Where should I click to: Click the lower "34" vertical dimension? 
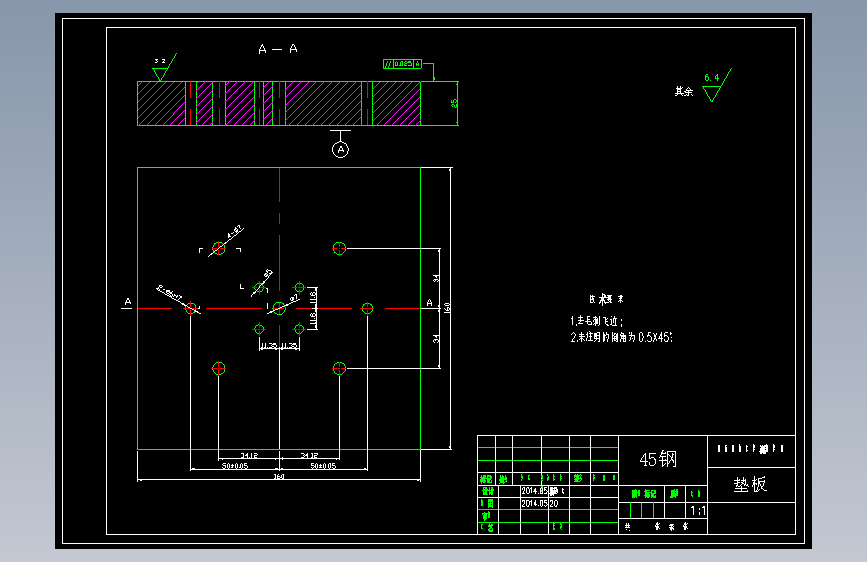click(436, 339)
